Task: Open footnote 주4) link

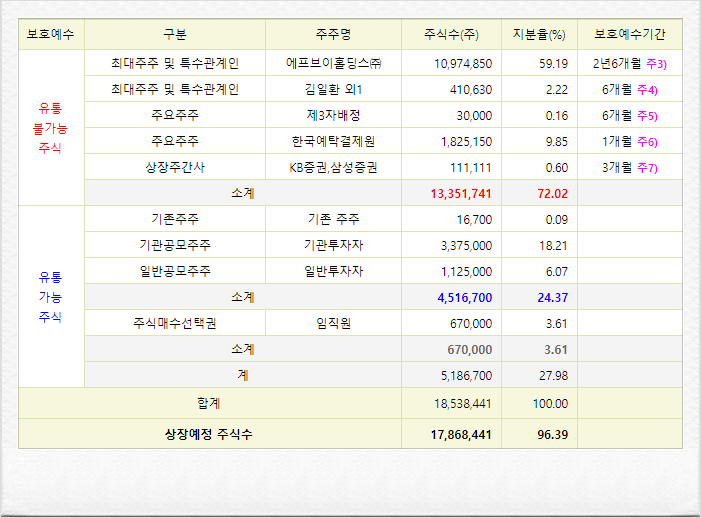Action: coord(647,89)
